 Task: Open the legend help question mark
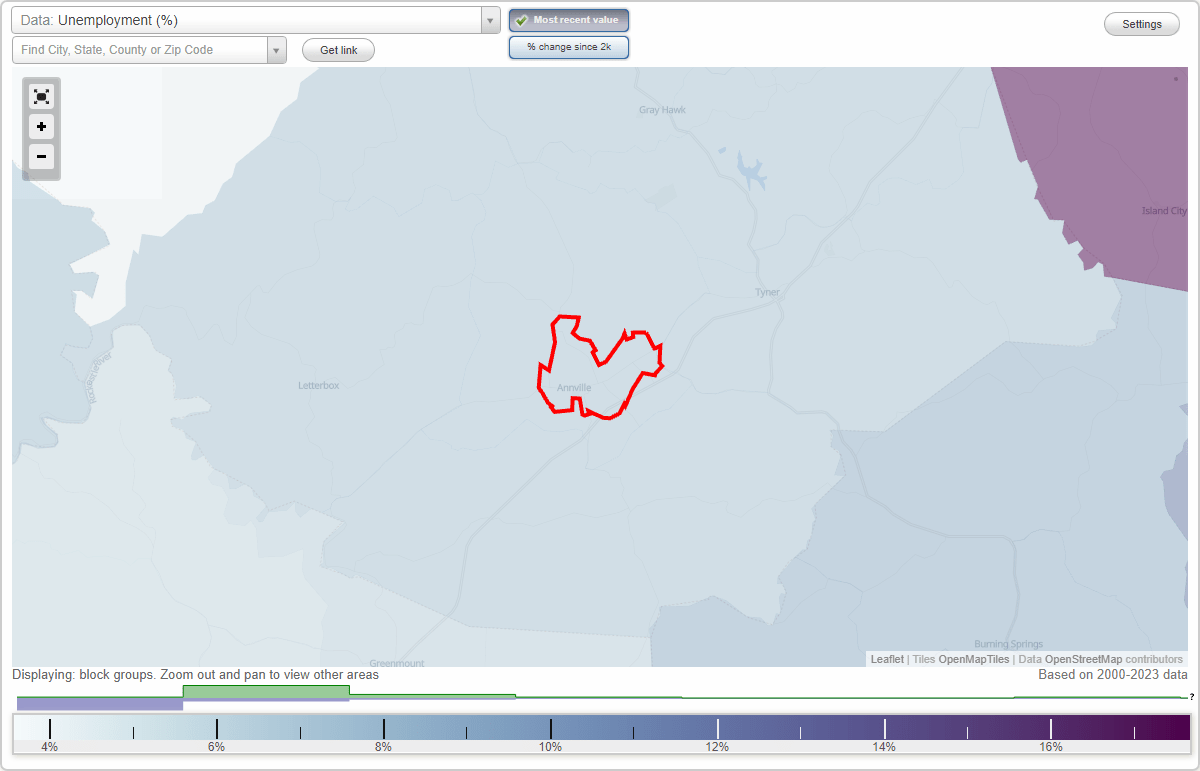[x=1191, y=697]
